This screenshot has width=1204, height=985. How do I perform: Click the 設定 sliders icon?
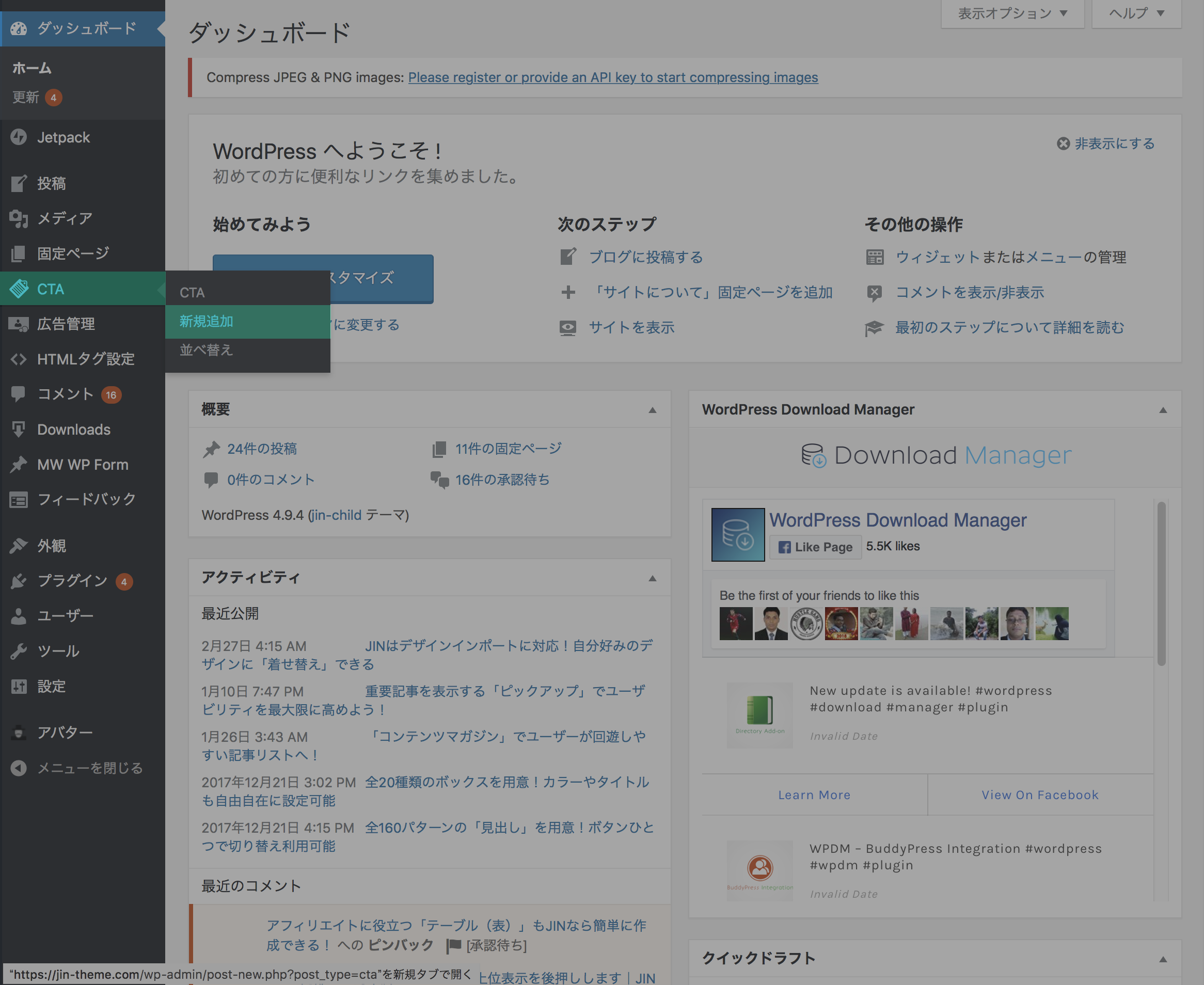[19, 687]
